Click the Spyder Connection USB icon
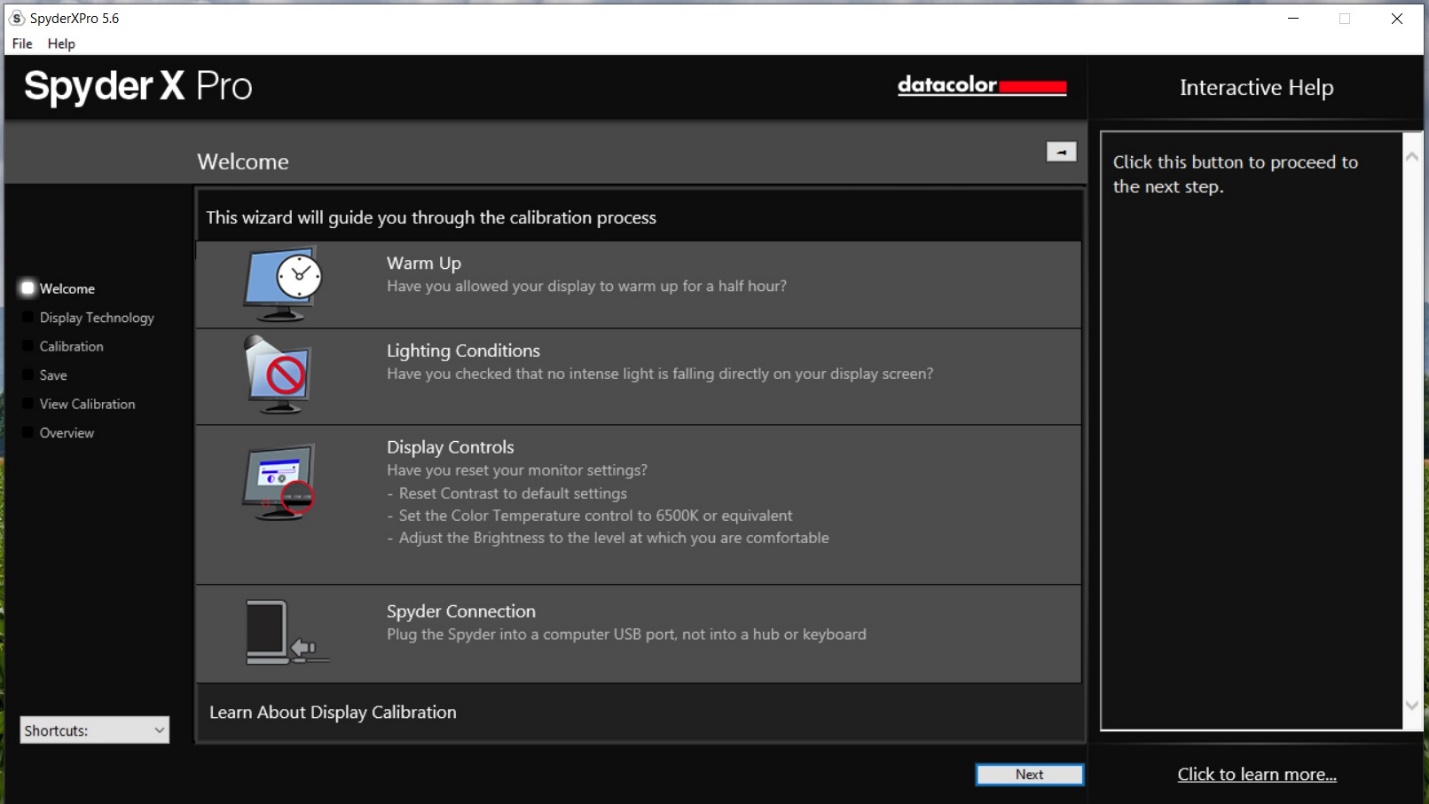This screenshot has height=804, width=1429. (x=284, y=633)
